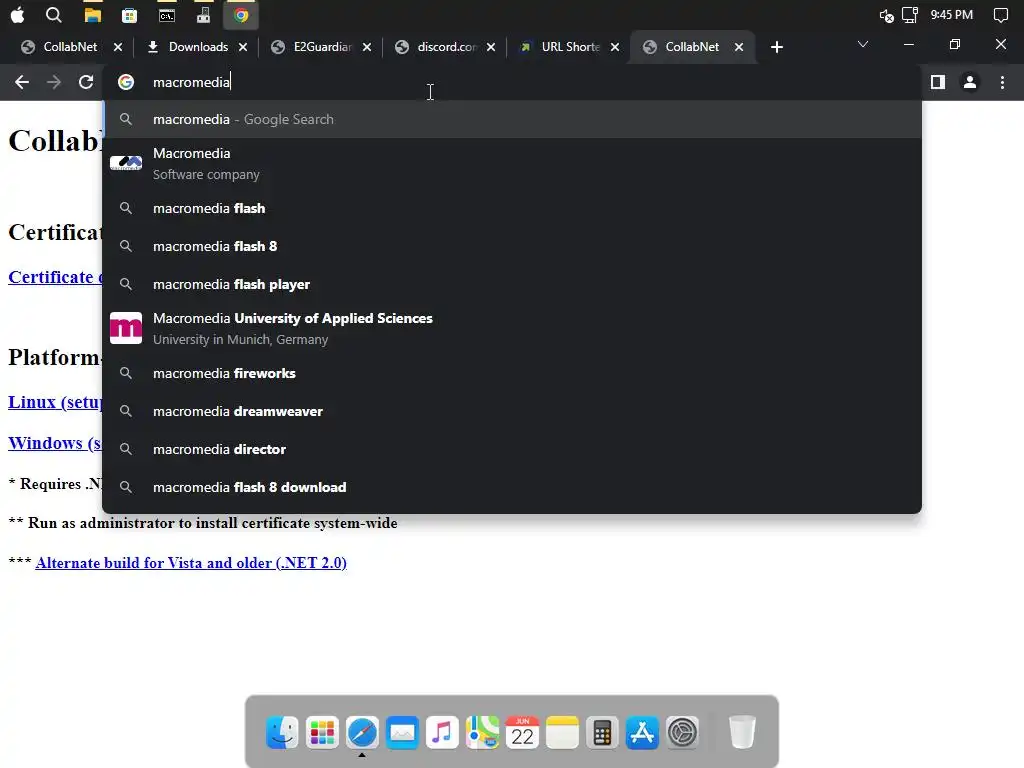Choose the 'macromedia flash 8' suggestion

(x=512, y=246)
